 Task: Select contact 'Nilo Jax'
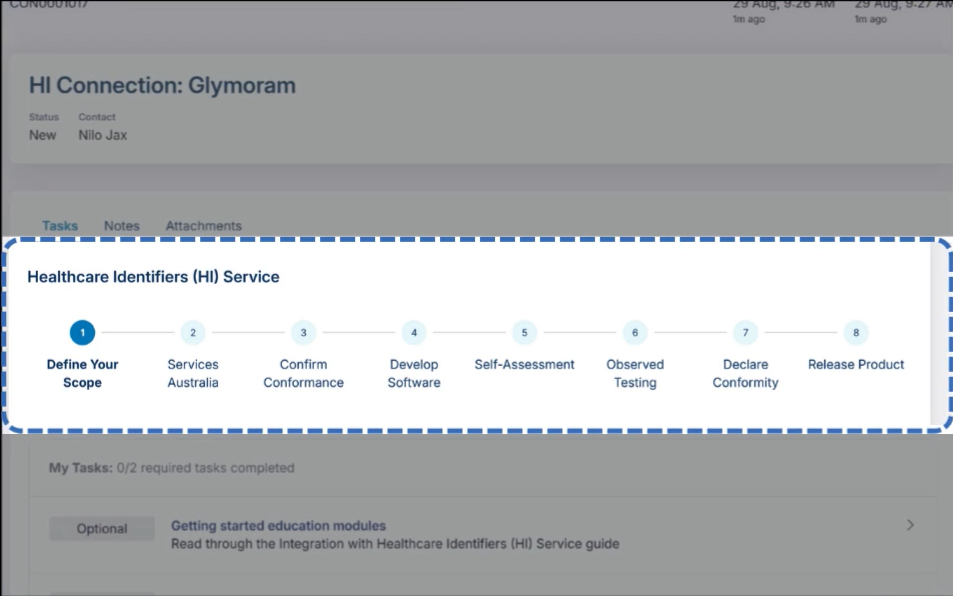coord(101,134)
